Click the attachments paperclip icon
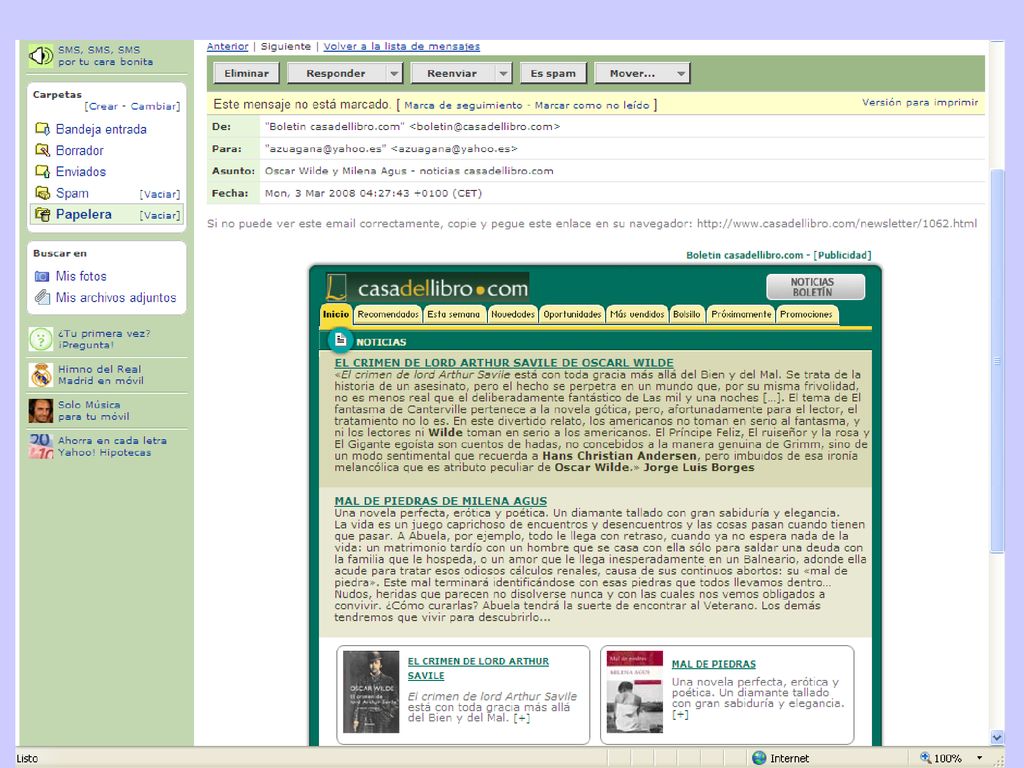The height and width of the screenshot is (768, 1024). pyautogui.click(x=42, y=297)
